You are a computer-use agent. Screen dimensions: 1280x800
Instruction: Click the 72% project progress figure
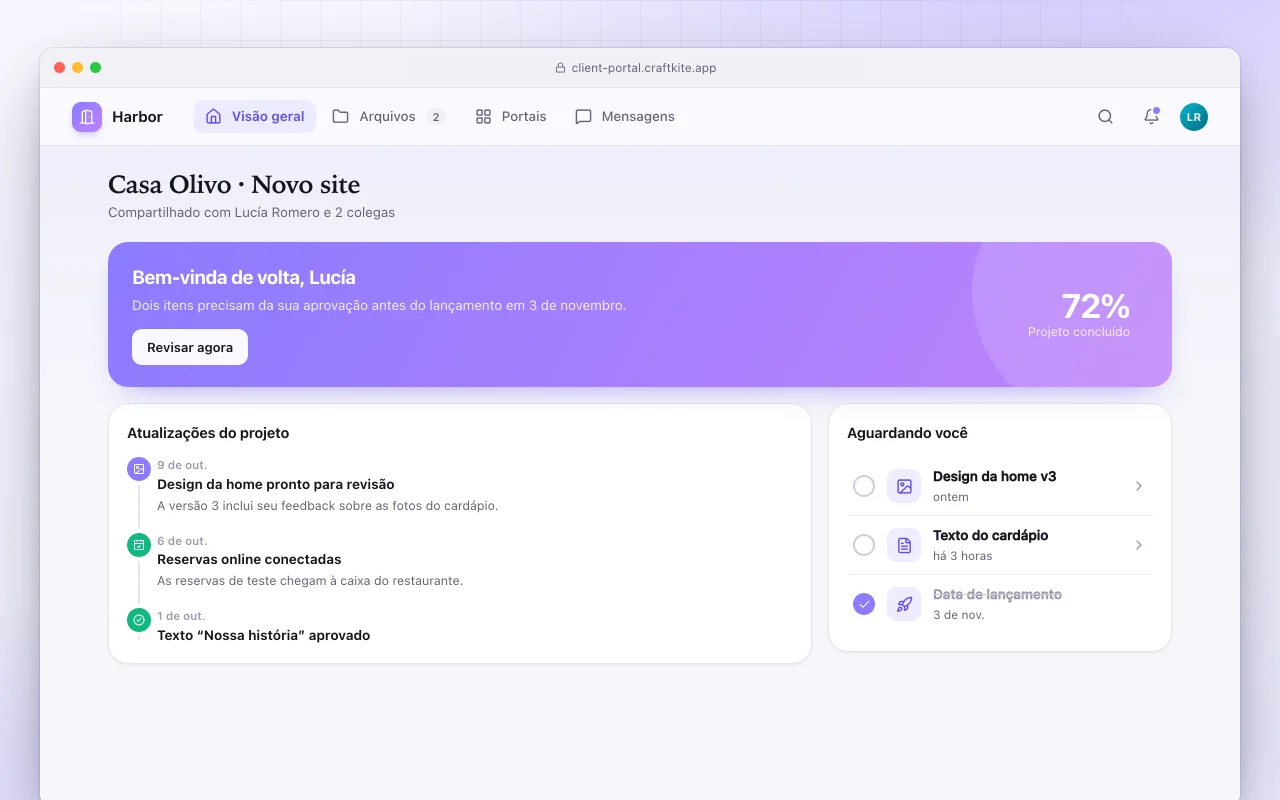[1095, 305]
